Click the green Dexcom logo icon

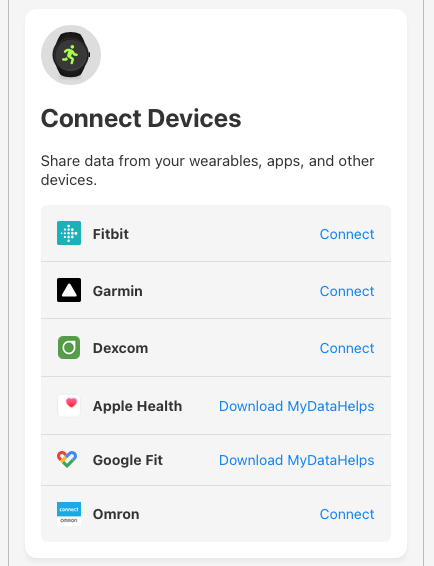(69, 348)
